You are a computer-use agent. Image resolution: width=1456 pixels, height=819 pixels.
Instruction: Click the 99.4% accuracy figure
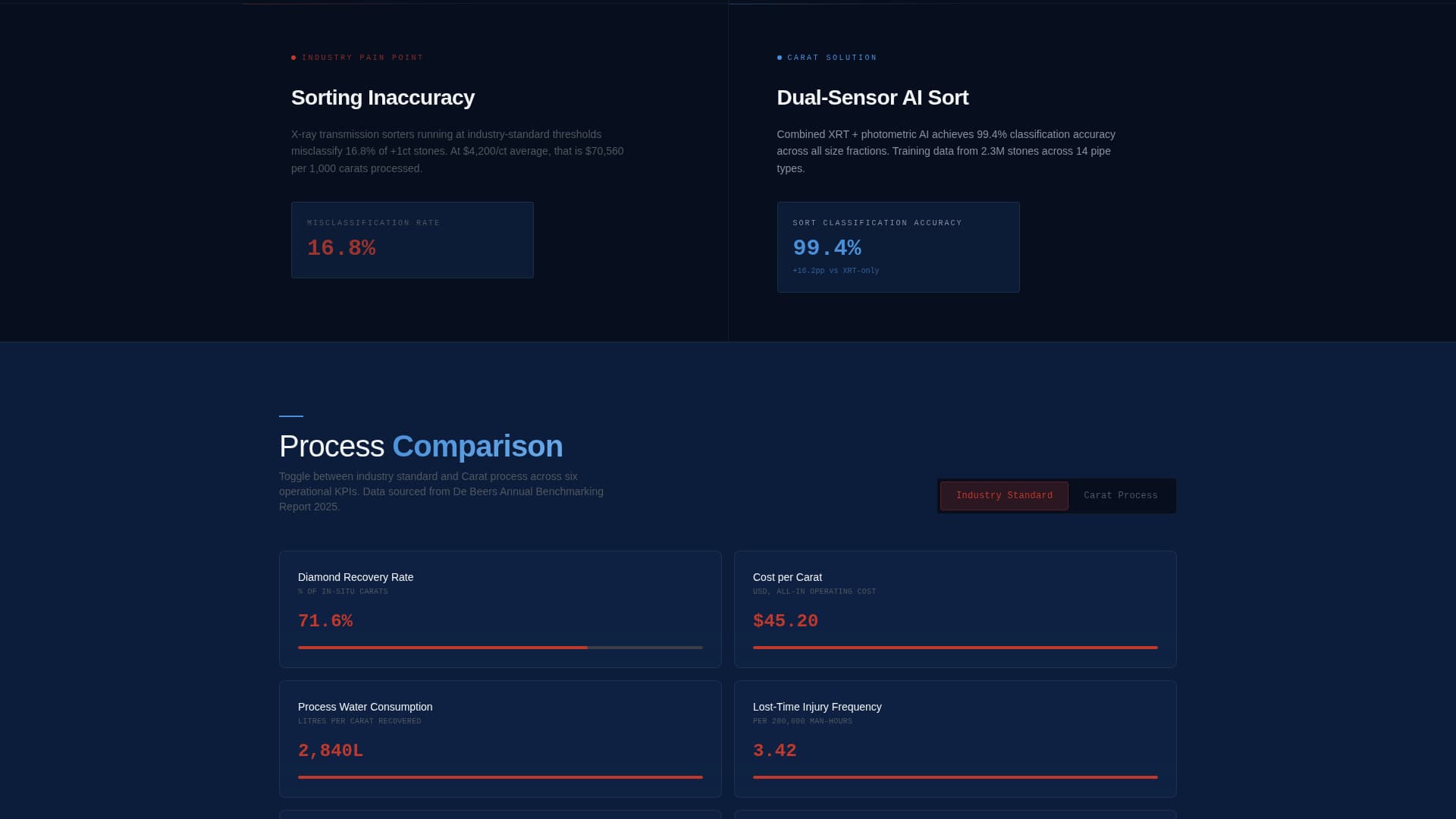tap(827, 247)
